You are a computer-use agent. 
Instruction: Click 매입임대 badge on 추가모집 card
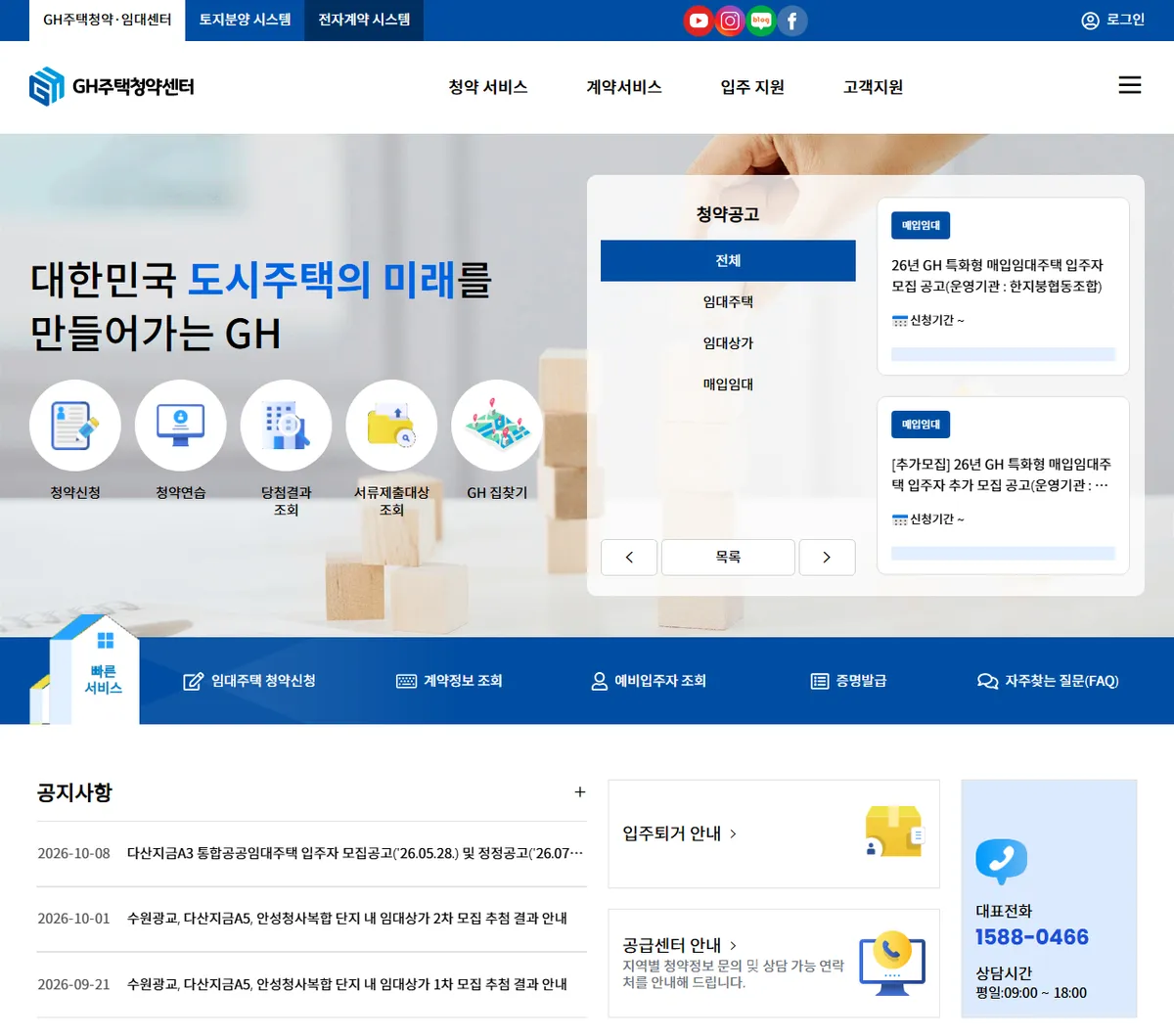pos(921,425)
